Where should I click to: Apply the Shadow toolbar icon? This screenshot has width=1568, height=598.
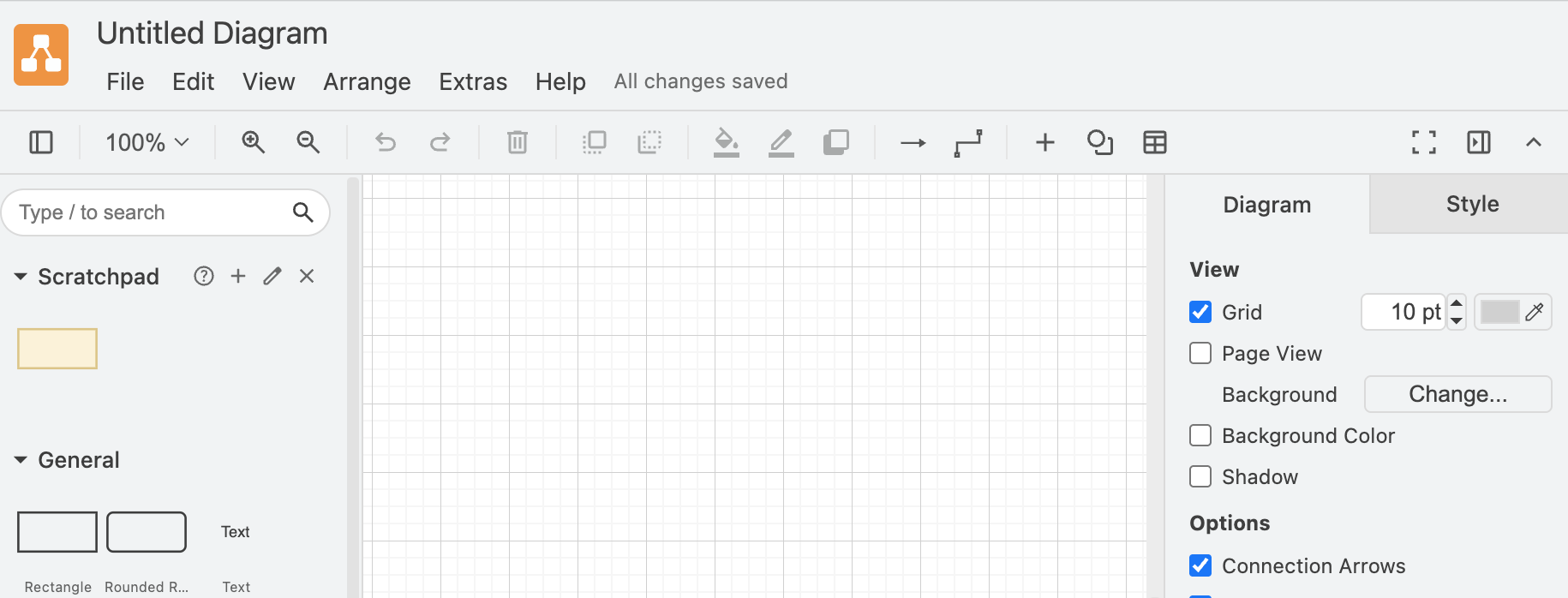click(837, 142)
